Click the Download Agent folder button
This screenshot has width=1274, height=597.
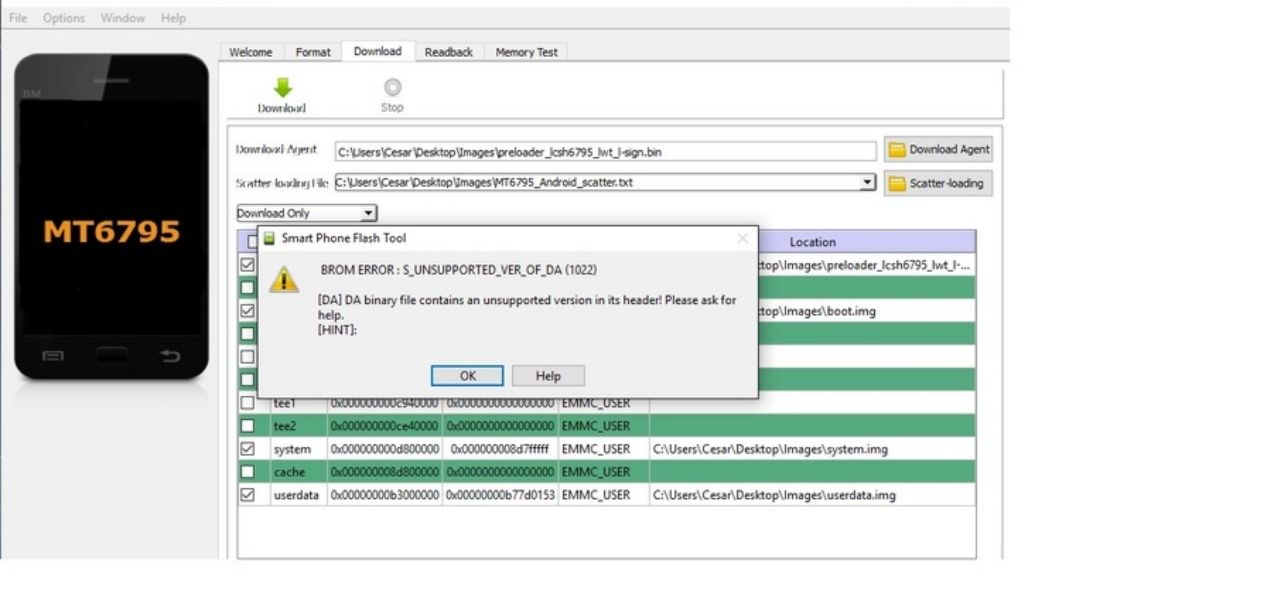click(x=938, y=150)
